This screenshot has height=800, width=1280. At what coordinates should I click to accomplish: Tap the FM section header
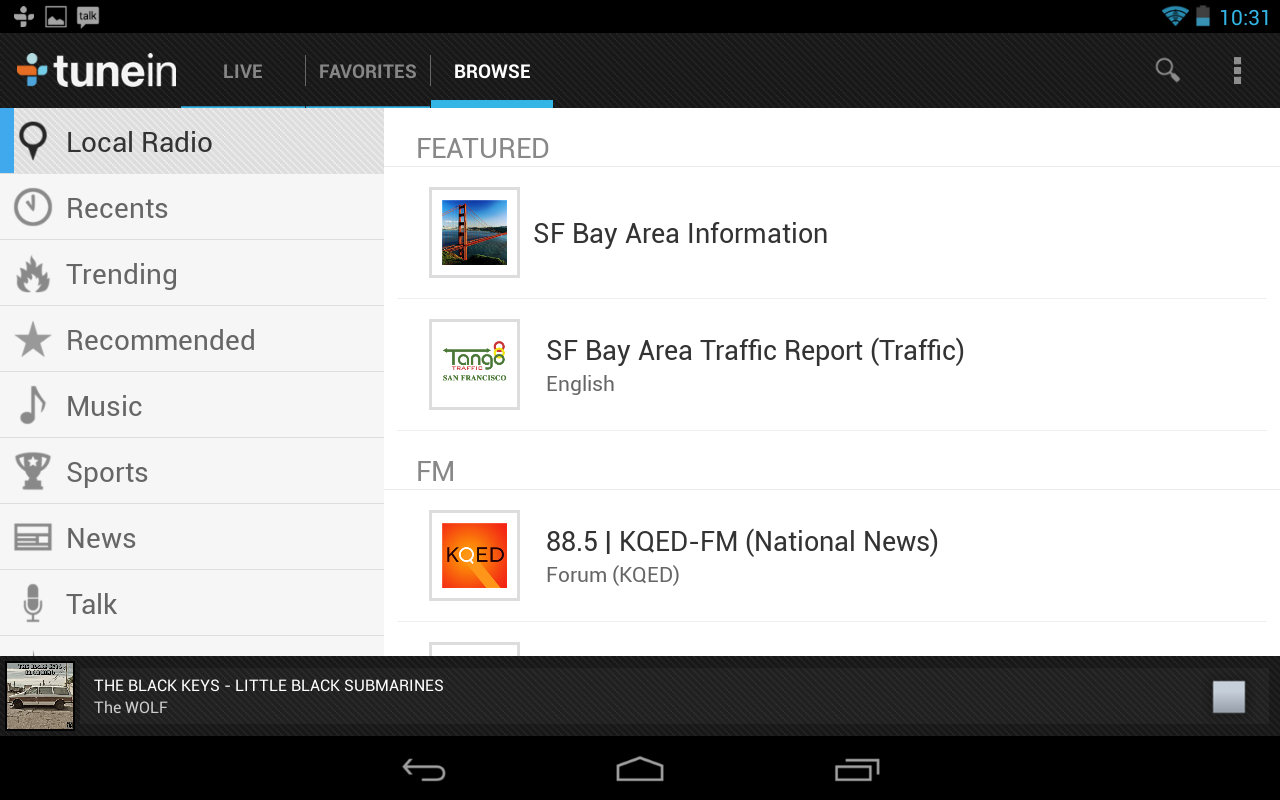435,471
